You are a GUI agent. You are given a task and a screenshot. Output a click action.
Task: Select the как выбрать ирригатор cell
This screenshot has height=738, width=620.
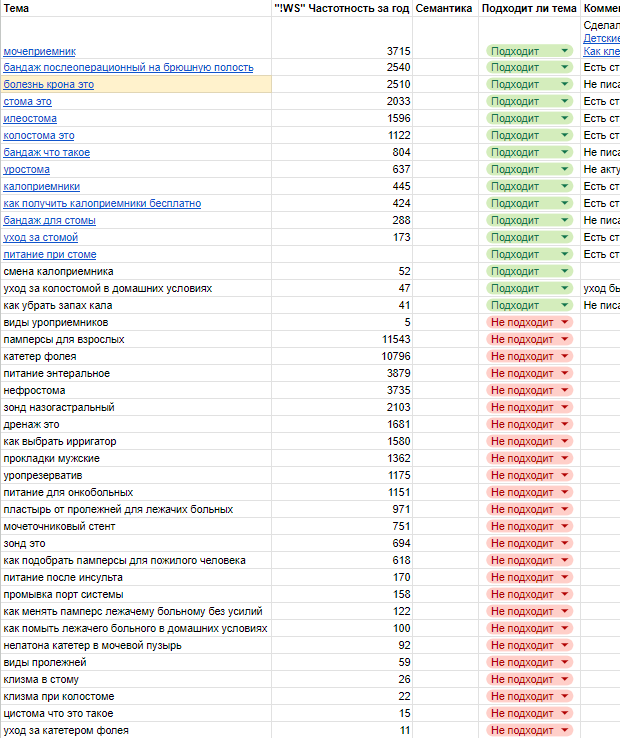pos(136,441)
